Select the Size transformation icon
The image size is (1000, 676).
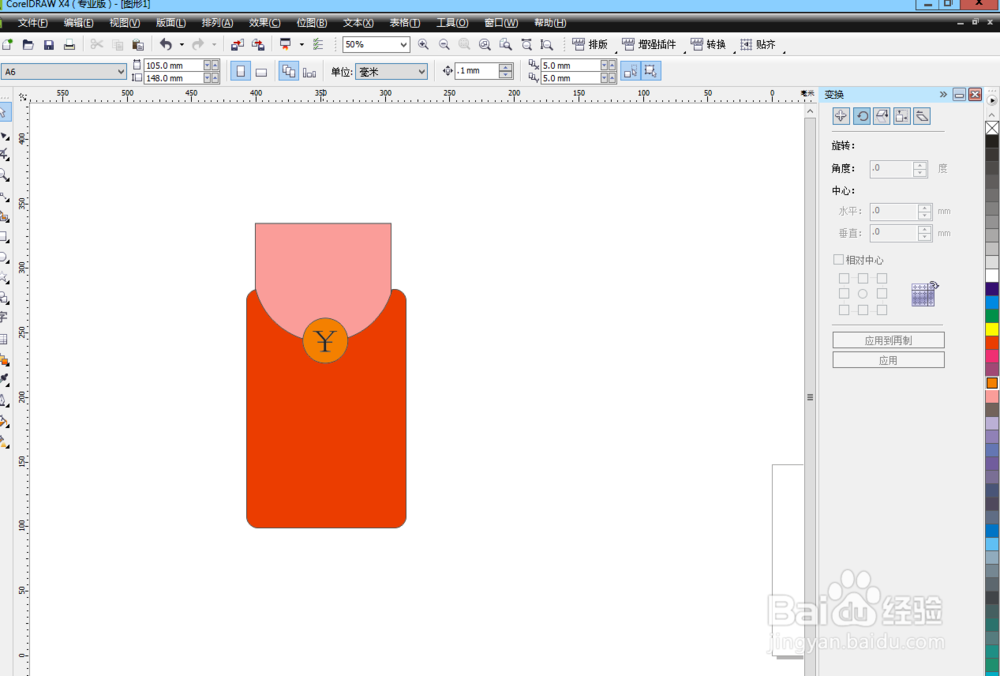pos(902,115)
